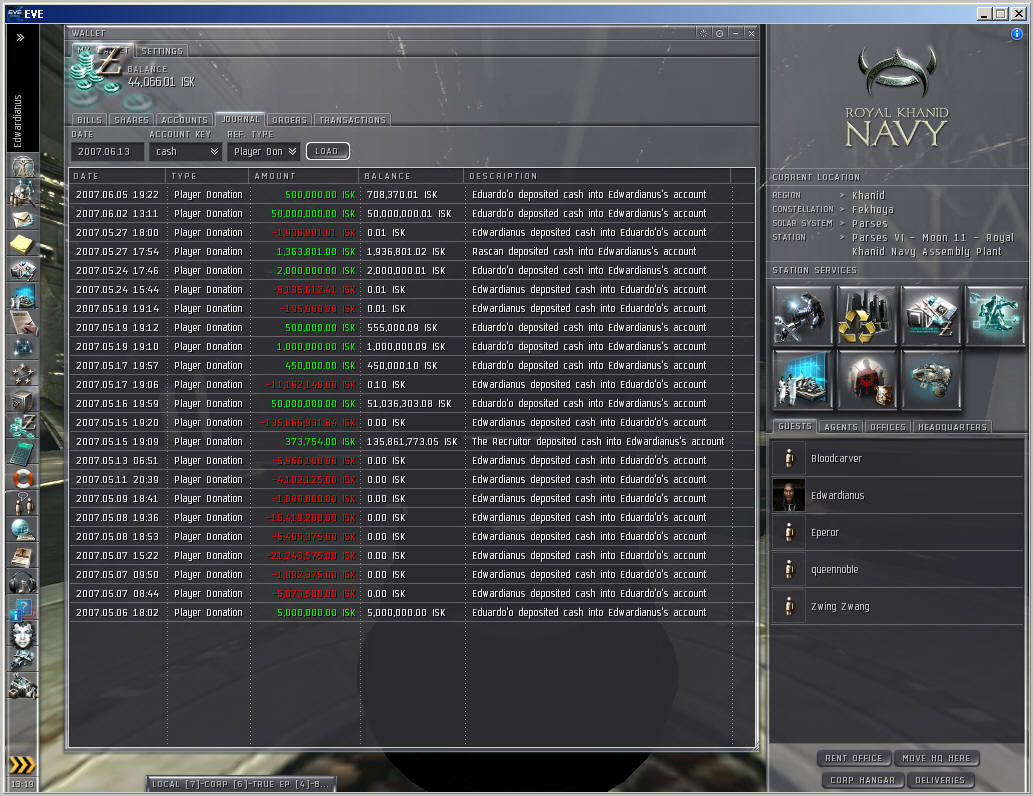Select guest Eperor in list
Image resolution: width=1033 pixels, height=796 pixels.
[897, 532]
